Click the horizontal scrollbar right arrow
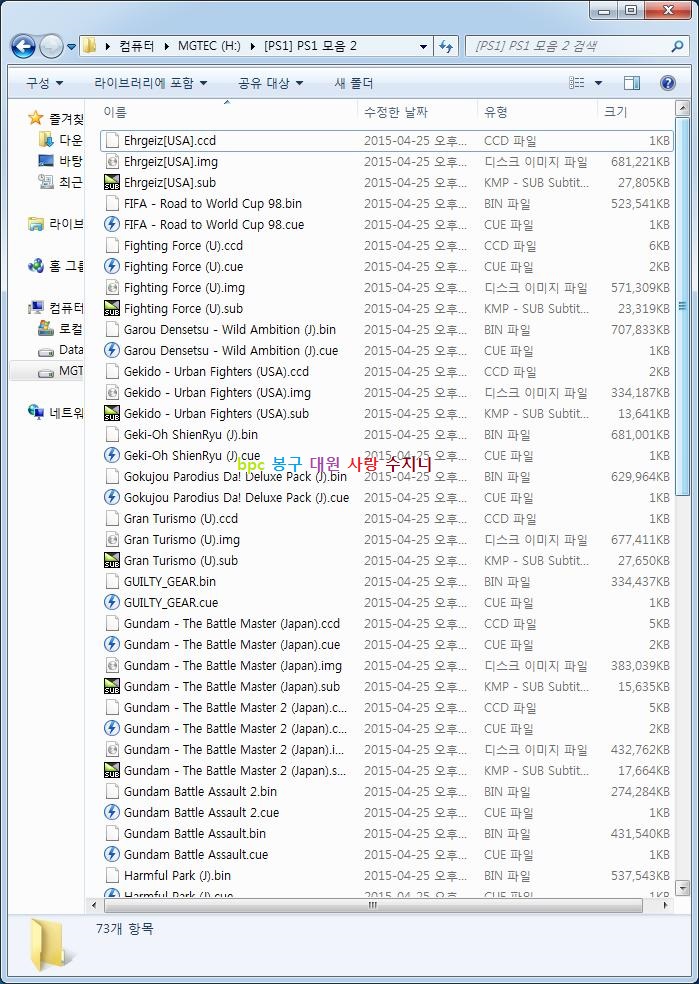 coord(666,905)
